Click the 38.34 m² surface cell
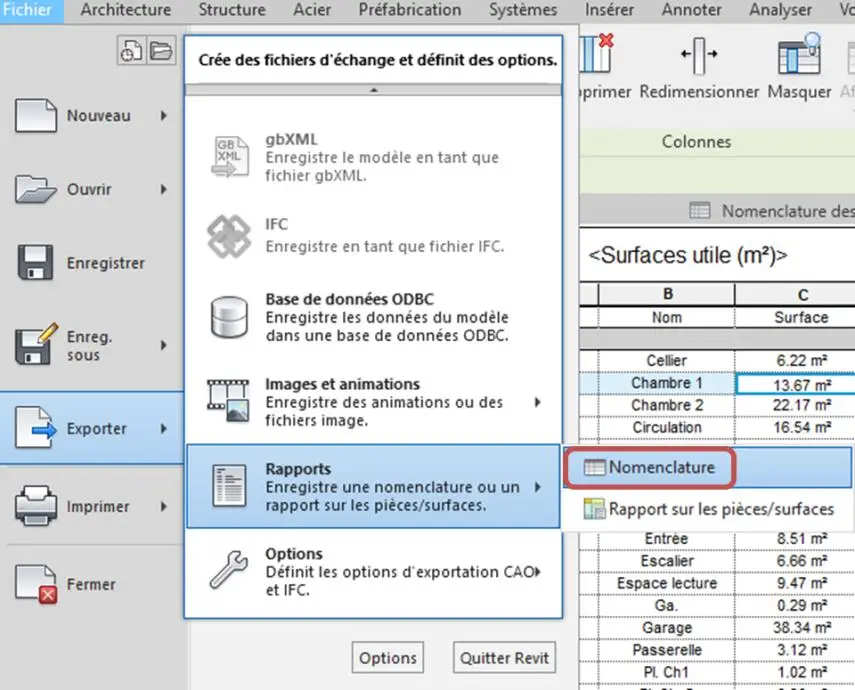 pyautogui.click(x=796, y=628)
